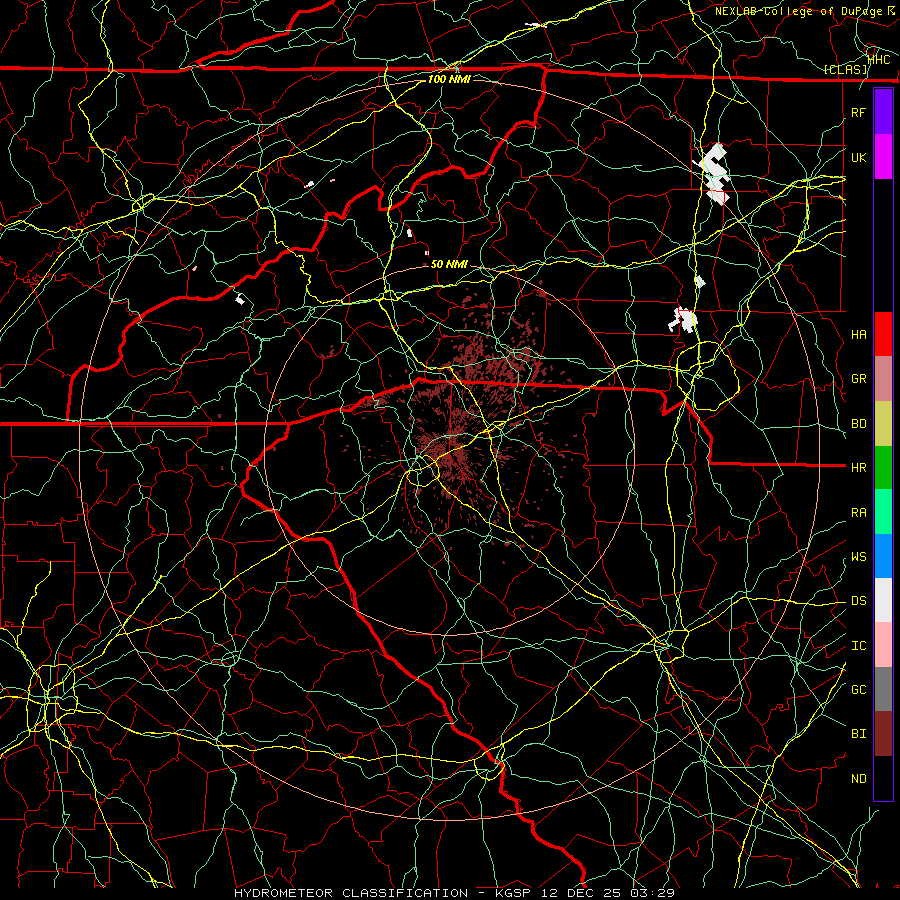The width and height of the screenshot is (900, 900).
Task: Click the HA red legend swatch
Action: click(x=883, y=334)
